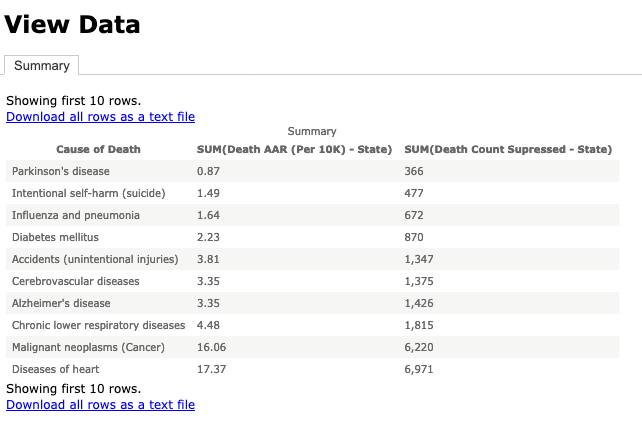Select the SUM(Death Count Supressed - State) header
642x441 pixels.
coord(508,149)
